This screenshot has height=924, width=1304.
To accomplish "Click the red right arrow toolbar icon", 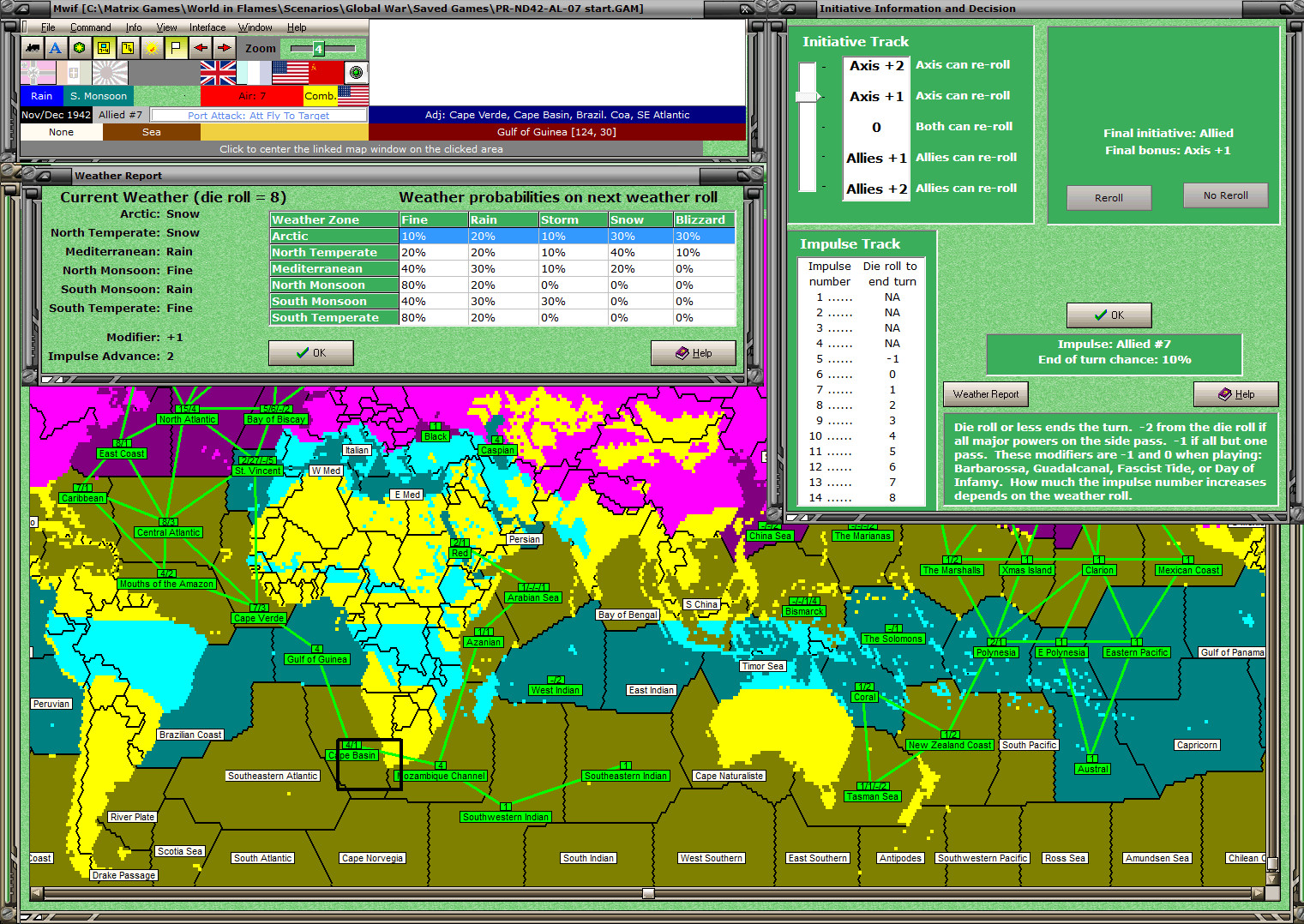I will click(224, 48).
